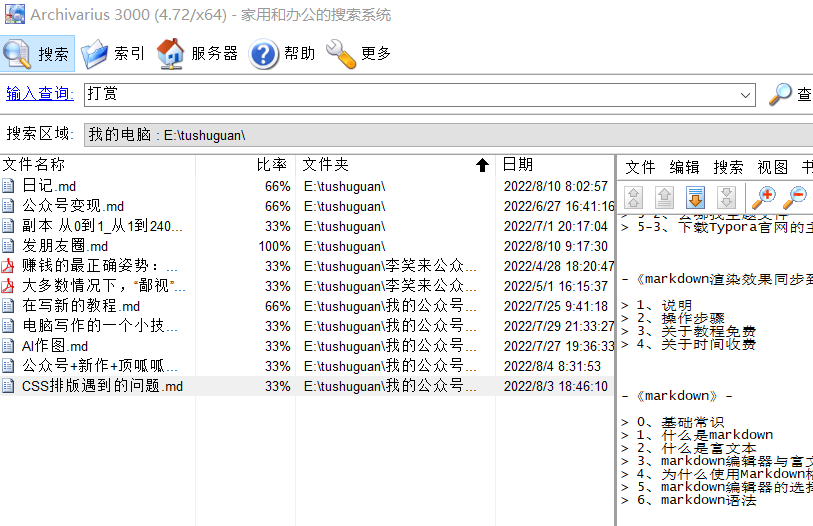The width and height of the screenshot is (813, 526).
Task: Select the file 公众号变现.md
Action: point(73,206)
